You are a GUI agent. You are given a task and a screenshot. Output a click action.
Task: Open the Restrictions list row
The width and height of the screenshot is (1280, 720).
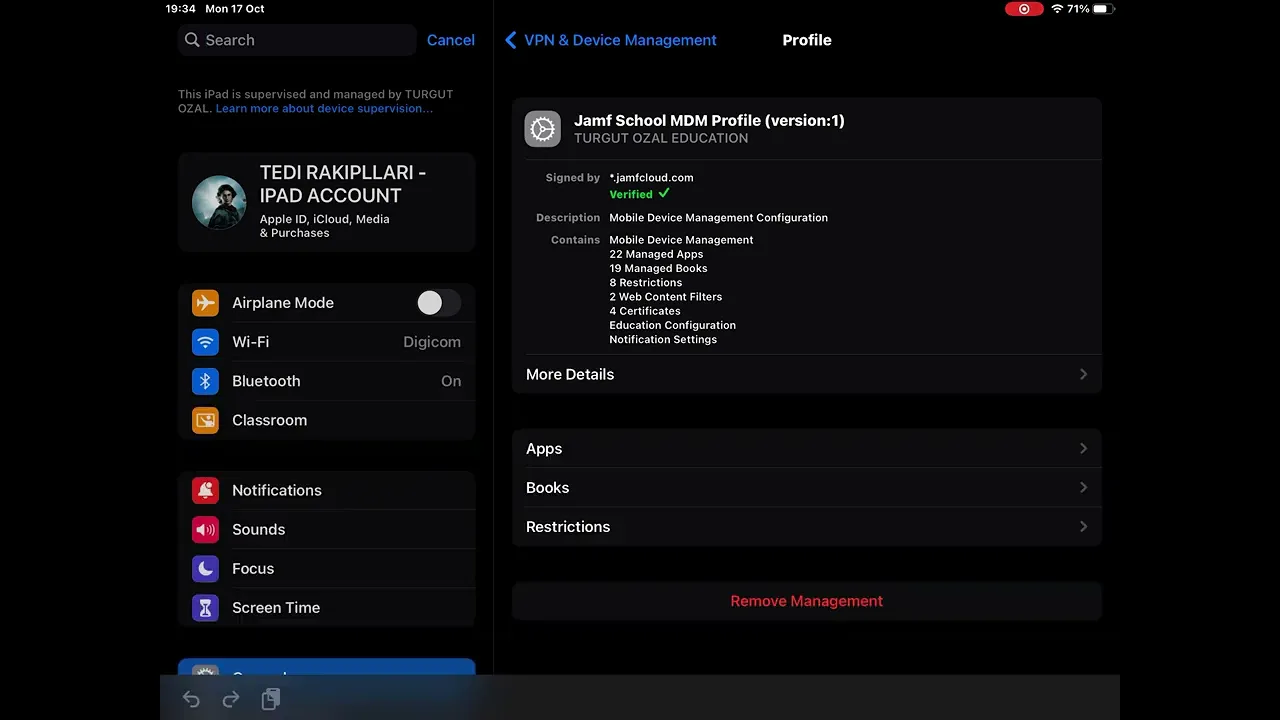click(x=807, y=526)
